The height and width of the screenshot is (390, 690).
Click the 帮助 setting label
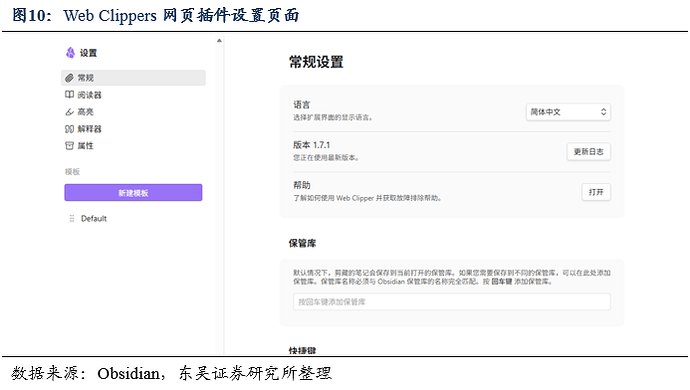[301, 185]
